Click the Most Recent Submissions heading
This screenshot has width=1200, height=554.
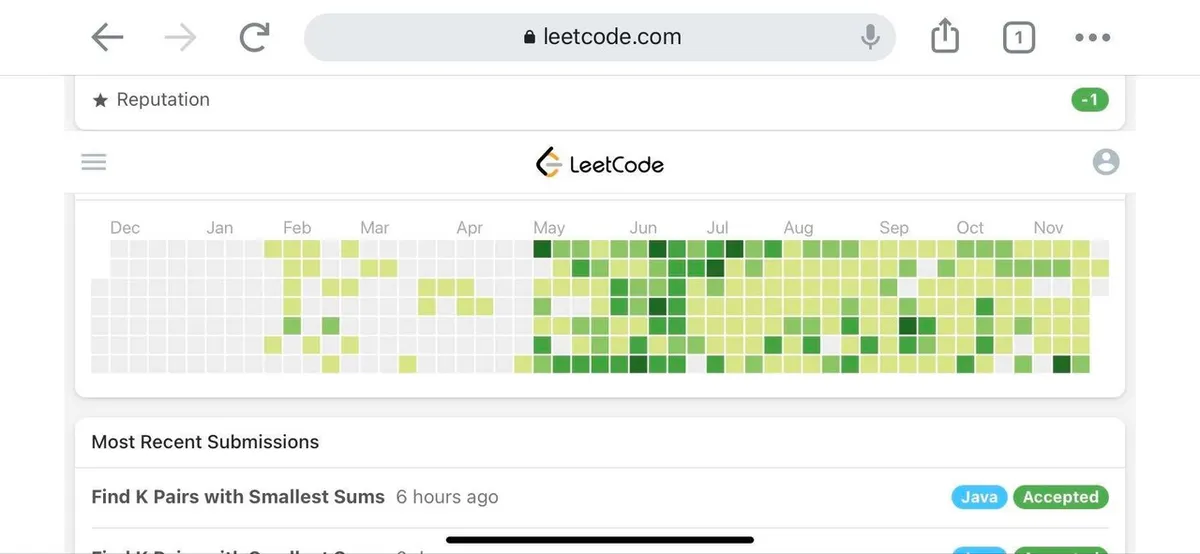tap(205, 442)
